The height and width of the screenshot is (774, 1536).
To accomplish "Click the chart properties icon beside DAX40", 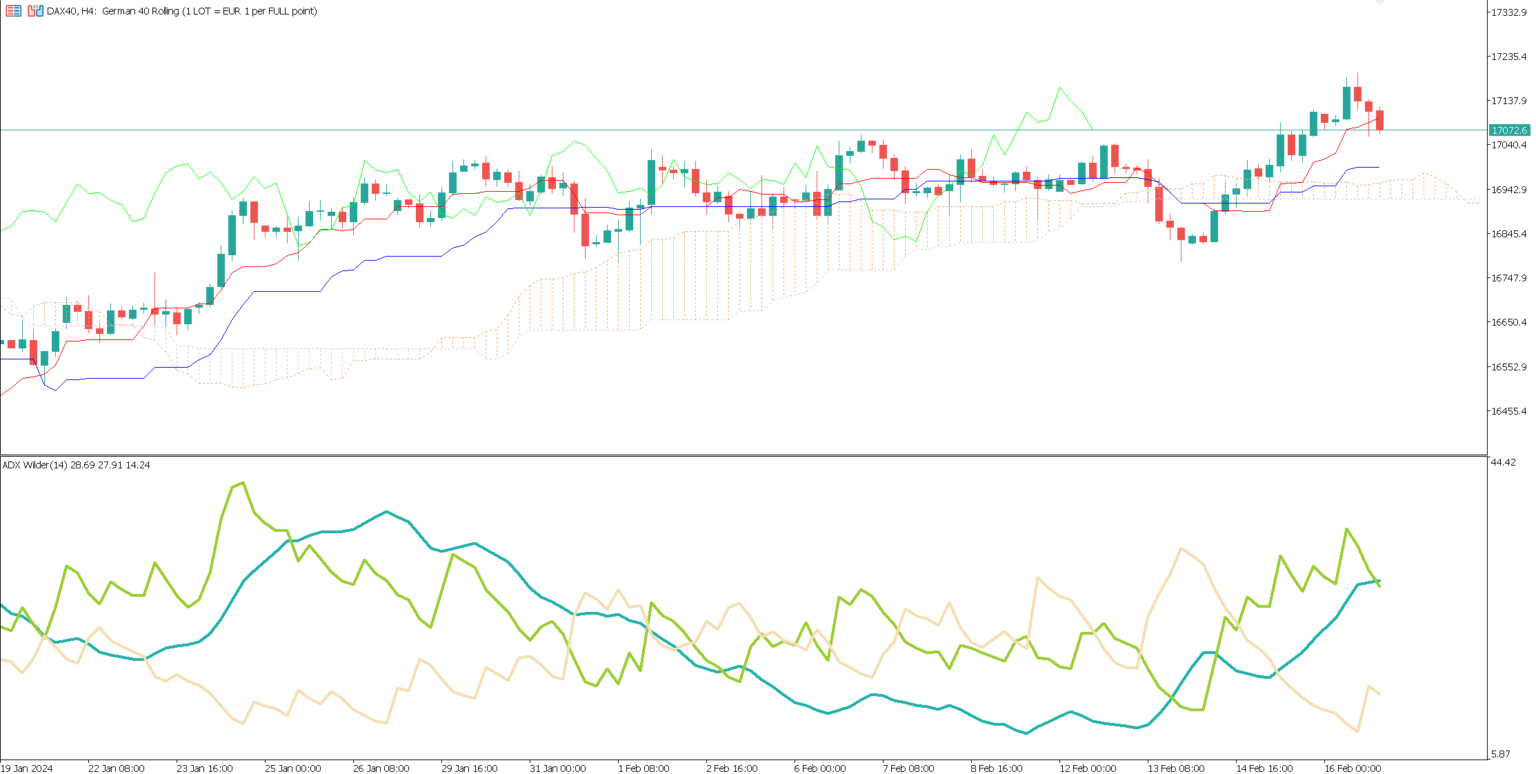I will coord(13,10).
